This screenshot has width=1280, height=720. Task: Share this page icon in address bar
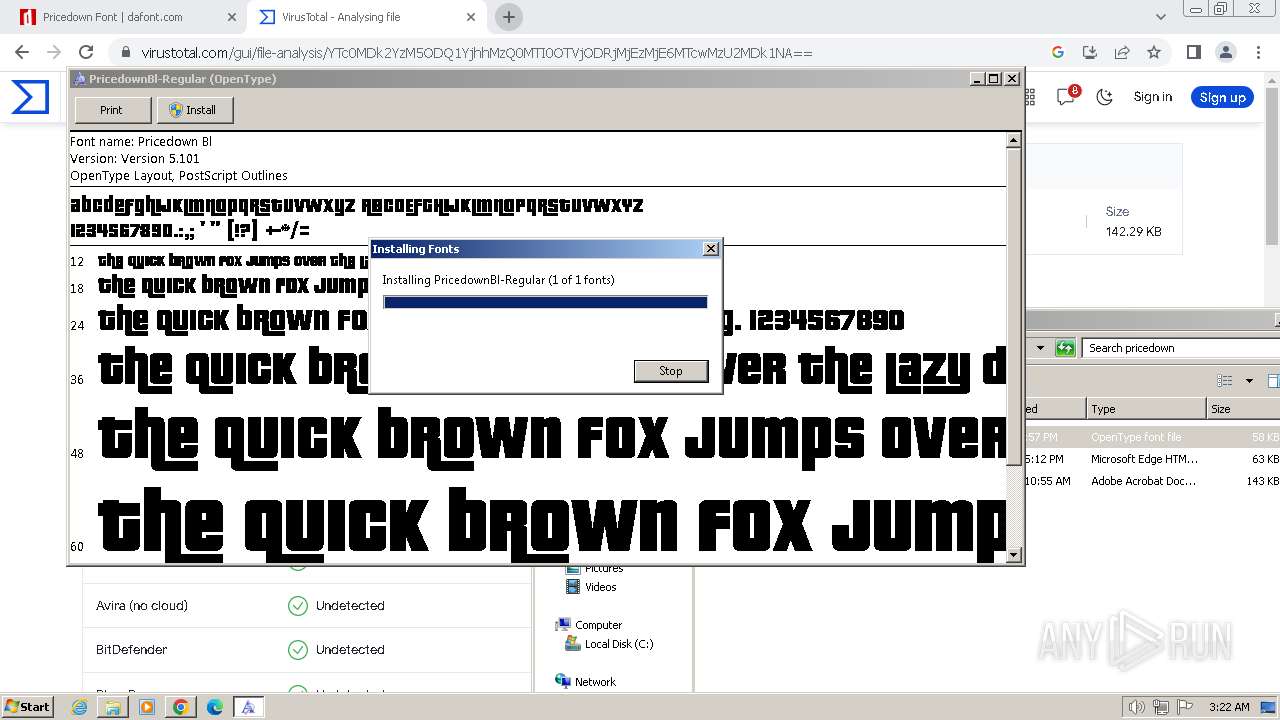pyautogui.click(x=1122, y=53)
